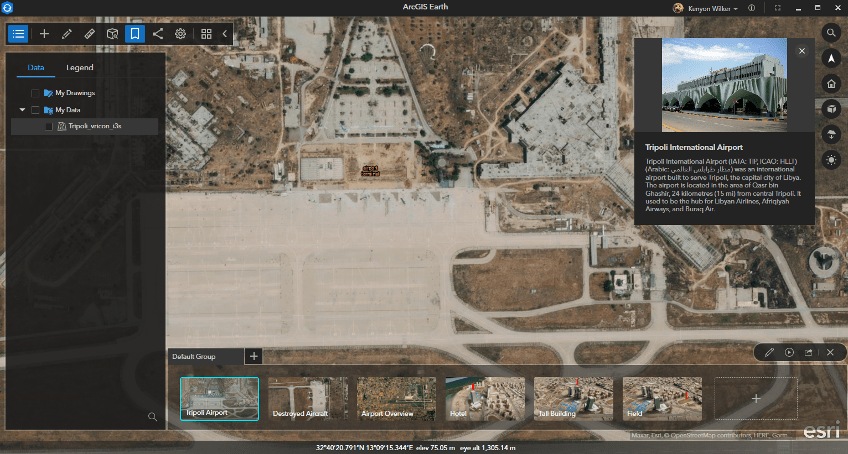Go to Home view button
Screen dimensions: 848x454
(x=831, y=84)
